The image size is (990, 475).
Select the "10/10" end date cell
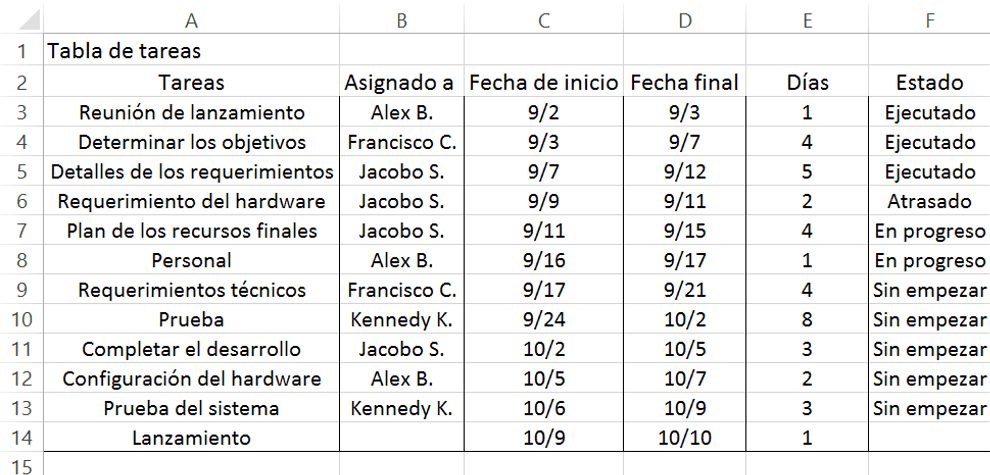pos(683,437)
